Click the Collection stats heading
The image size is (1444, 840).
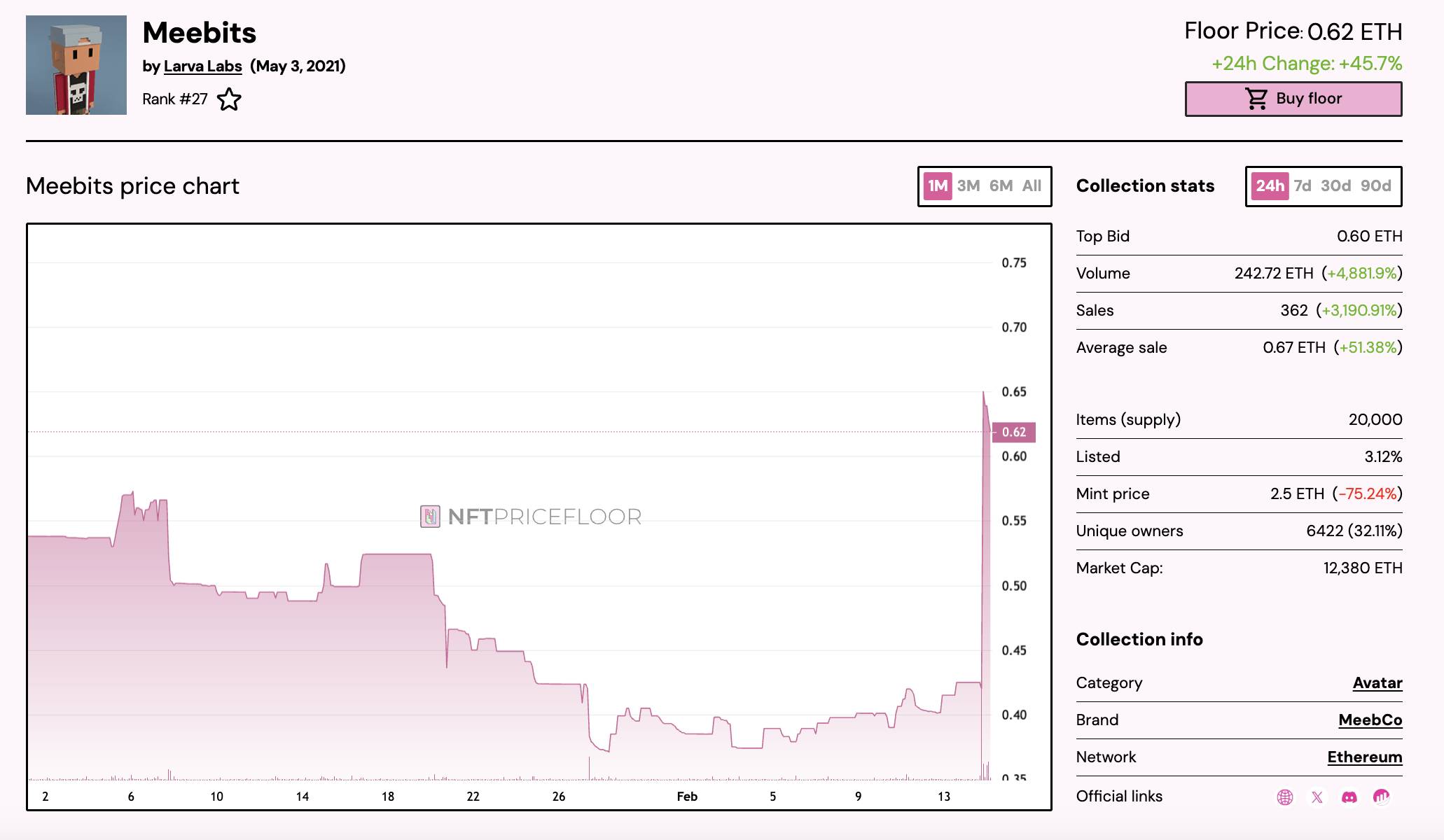(1145, 186)
